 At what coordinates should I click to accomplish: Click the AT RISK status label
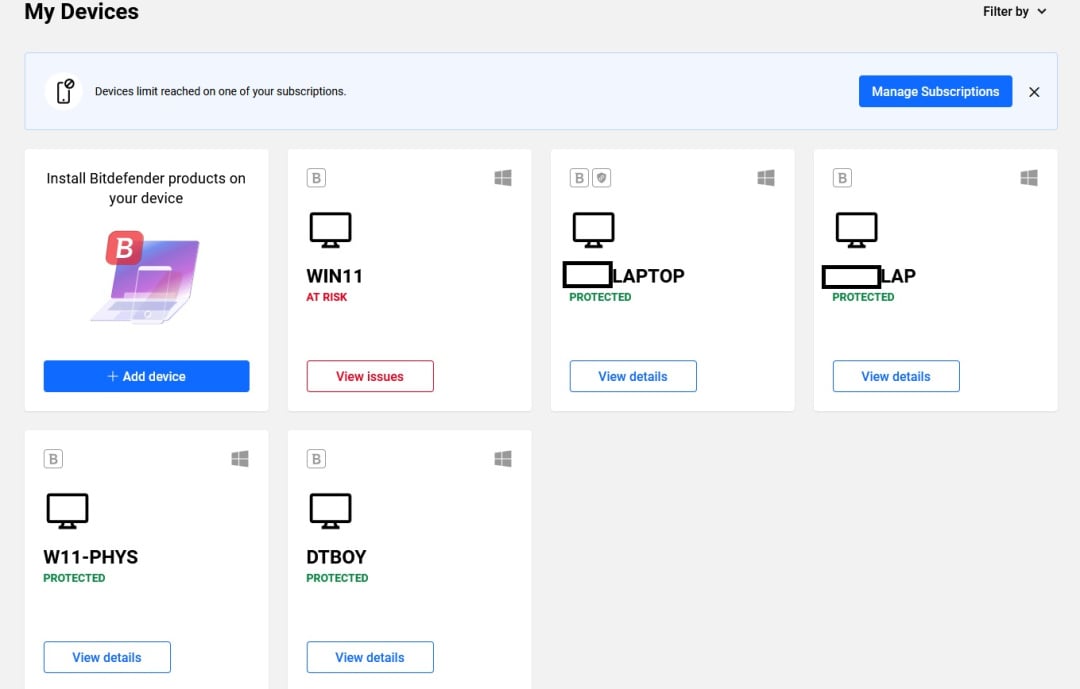coord(326,297)
